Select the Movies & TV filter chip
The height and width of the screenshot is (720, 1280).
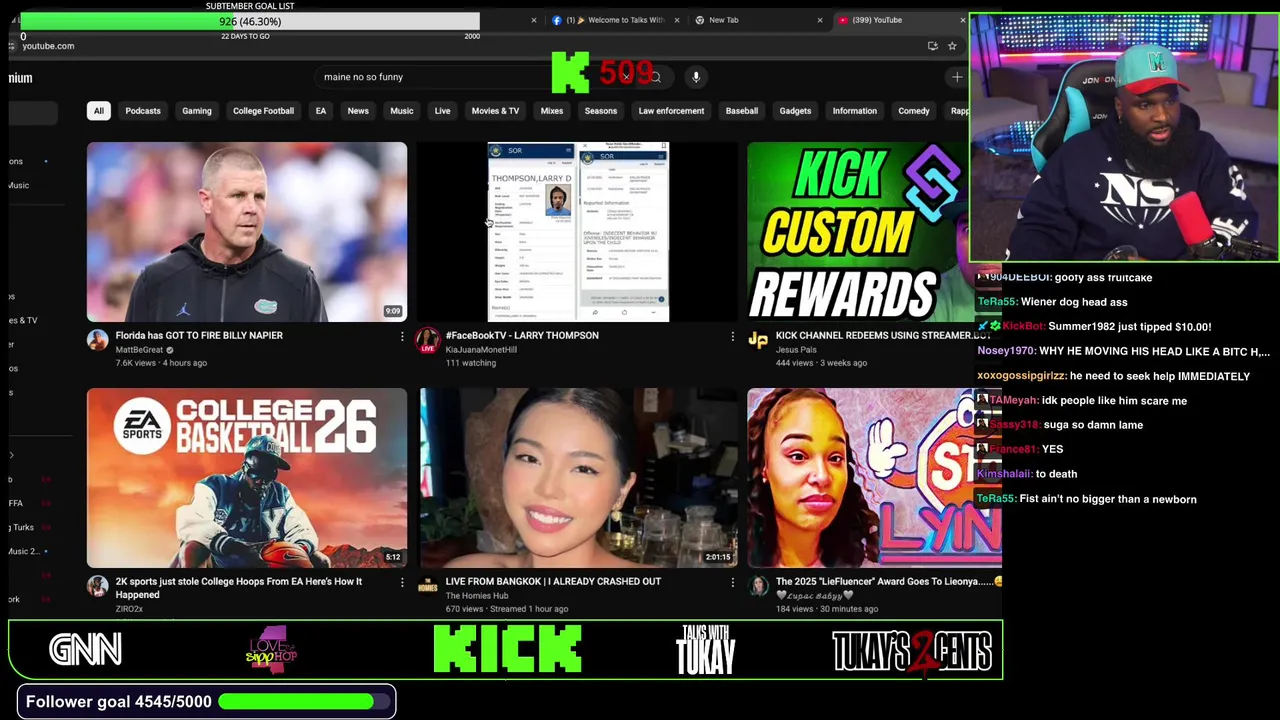495,111
